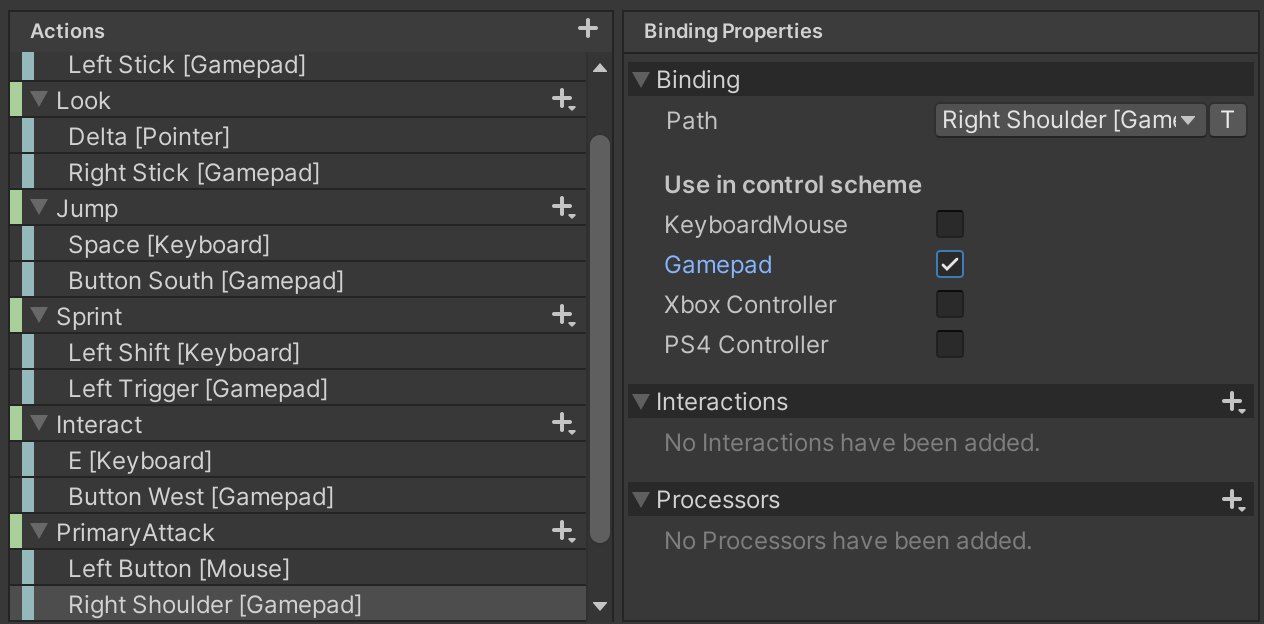Tick the PS4 Controller checkbox
This screenshot has width=1264, height=624.
tap(949, 344)
